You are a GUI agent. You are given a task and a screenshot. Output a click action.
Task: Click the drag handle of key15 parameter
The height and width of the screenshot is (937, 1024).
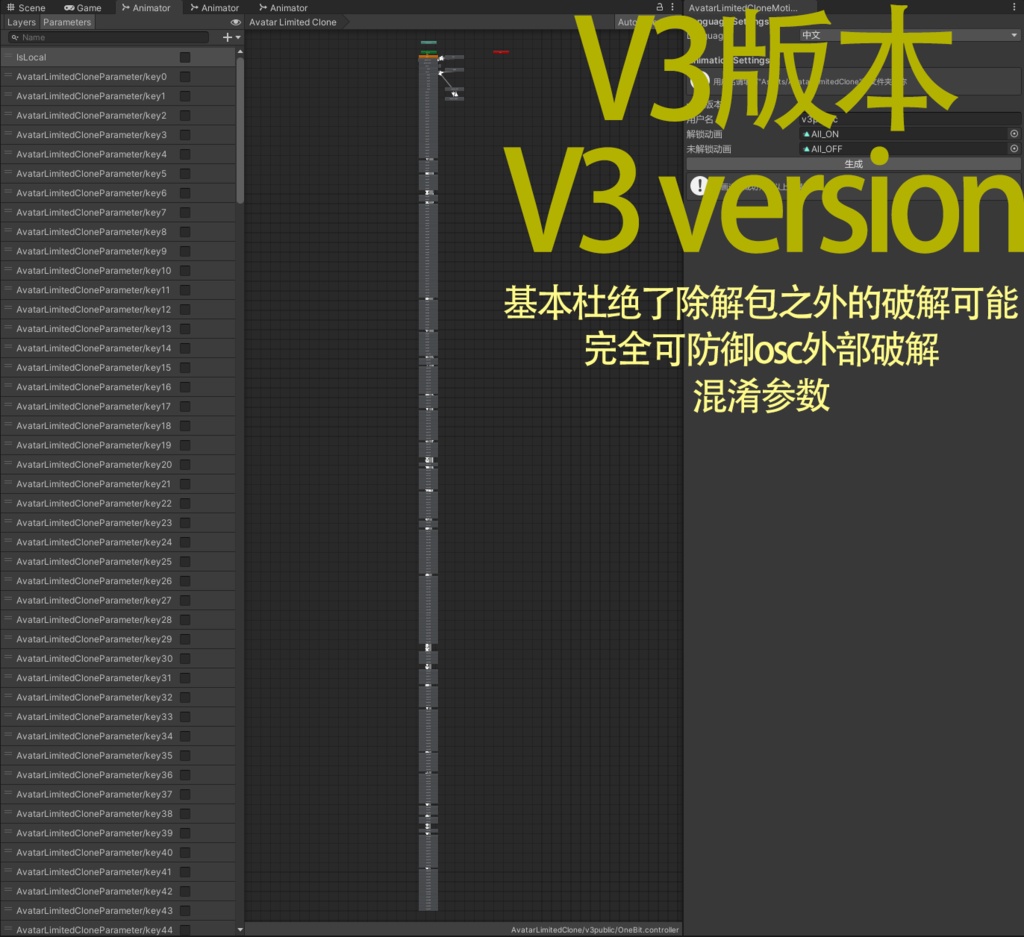pos(8,368)
